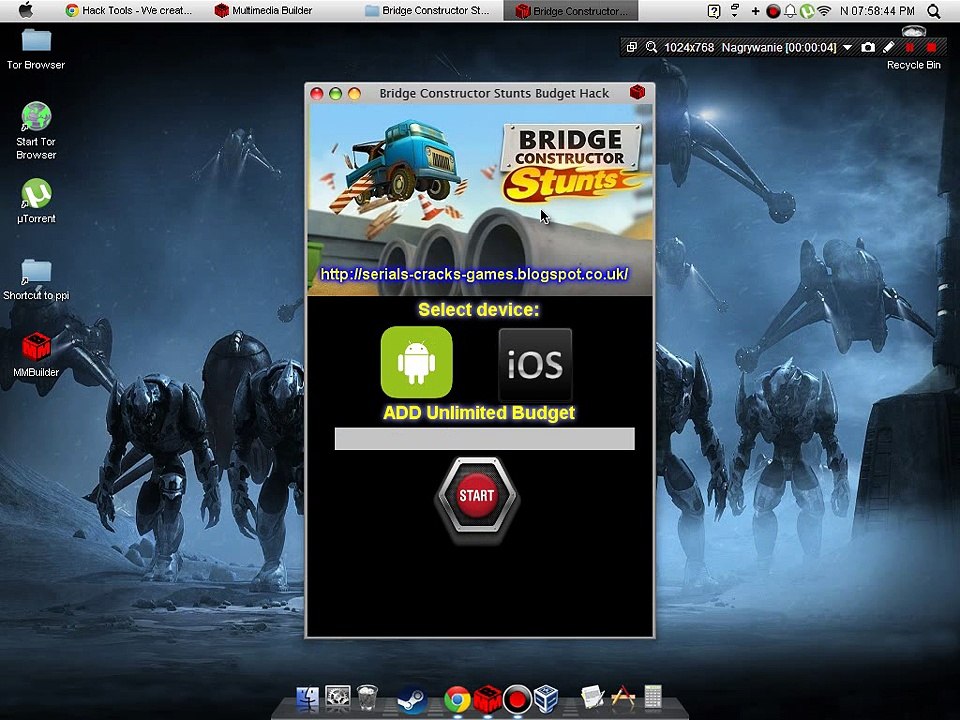Screen dimensions: 960x720
Task: Switch to Multimedia Builder taskbar tab
Action: point(264,10)
